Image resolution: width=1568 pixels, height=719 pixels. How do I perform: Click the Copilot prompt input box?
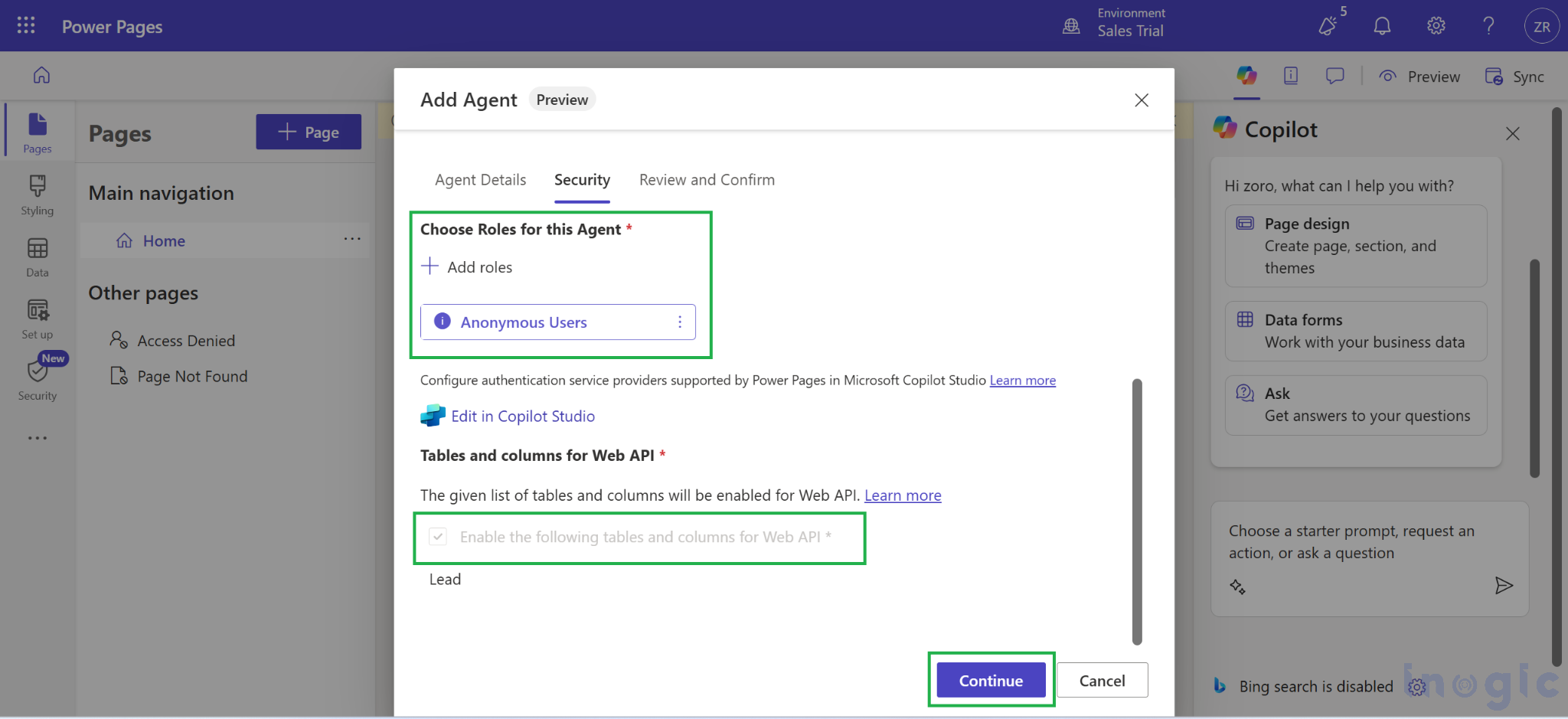pos(1351,542)
